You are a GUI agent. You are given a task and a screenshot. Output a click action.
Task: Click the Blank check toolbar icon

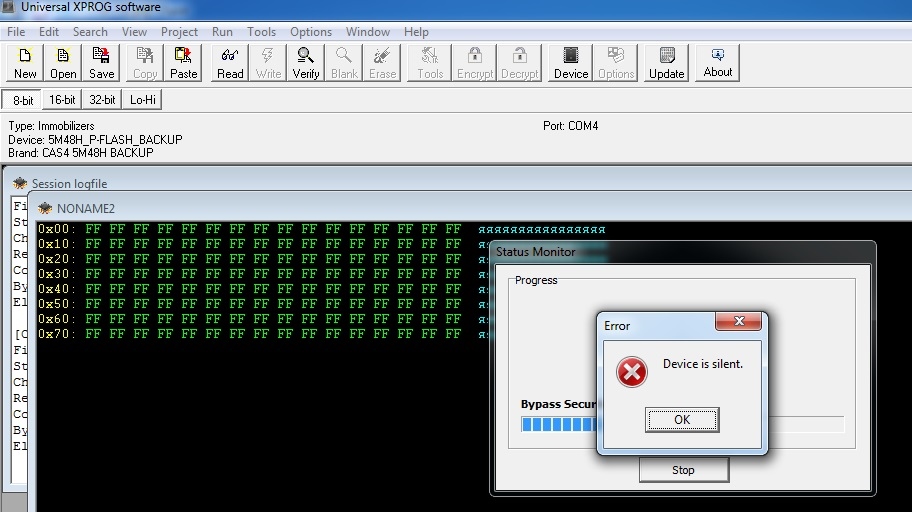tap(344, 63)
